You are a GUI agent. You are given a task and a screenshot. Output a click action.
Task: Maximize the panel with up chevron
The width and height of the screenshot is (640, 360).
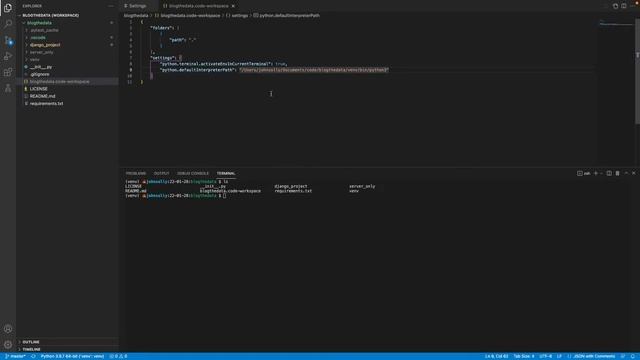[626, 173]
